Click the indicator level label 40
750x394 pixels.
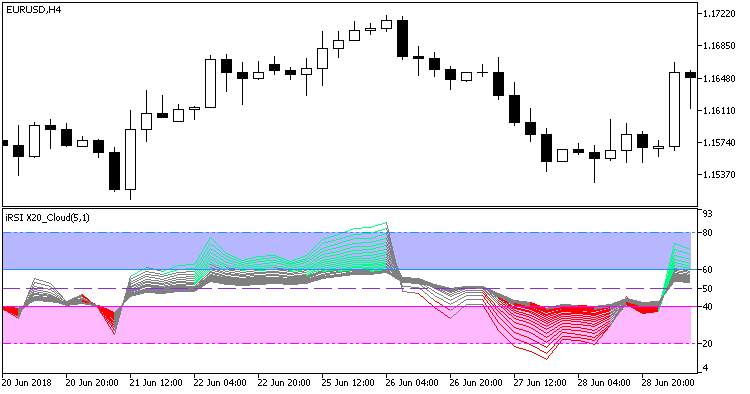(708, 307)
